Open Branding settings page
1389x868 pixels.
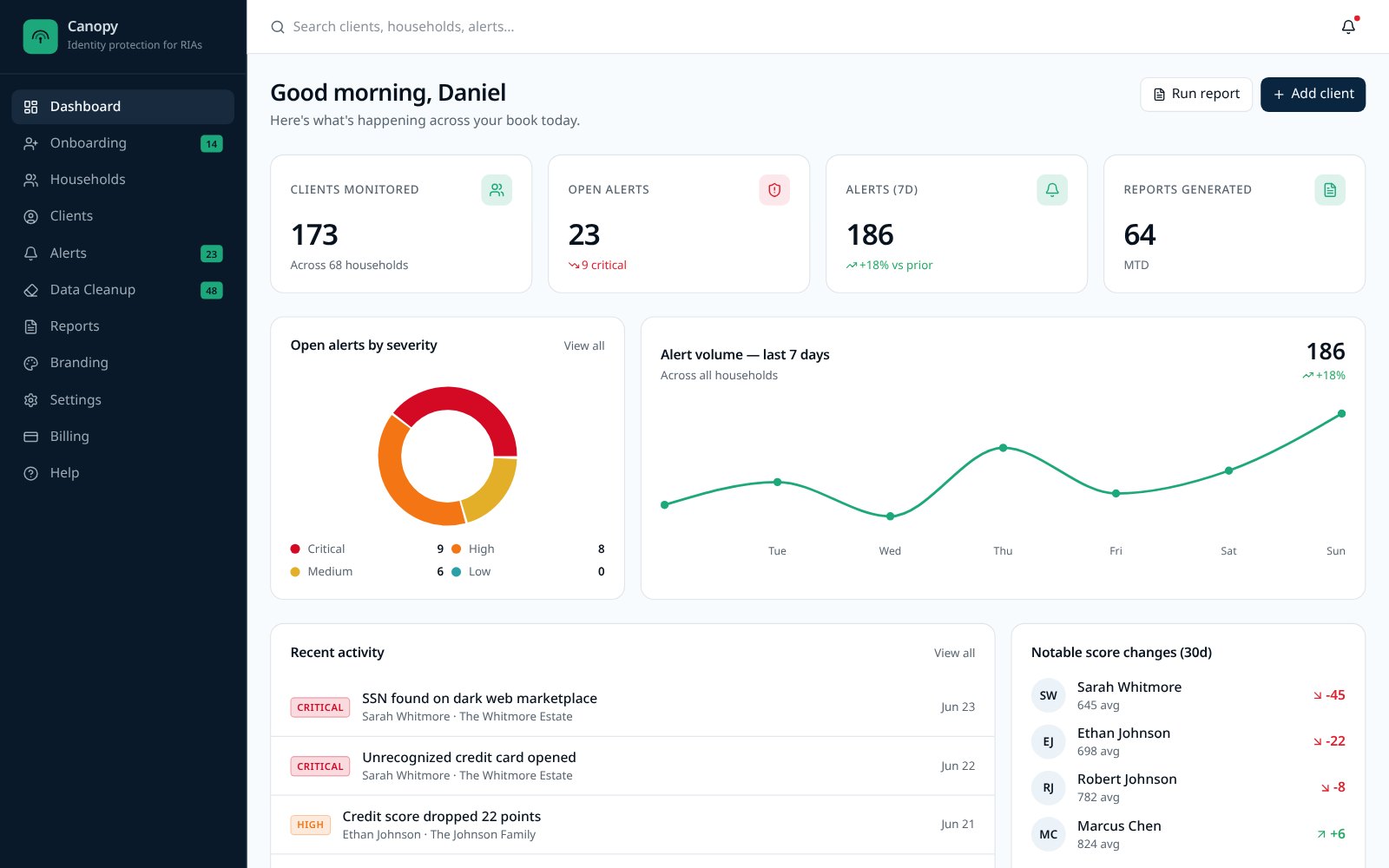click(x=123, y=363)
